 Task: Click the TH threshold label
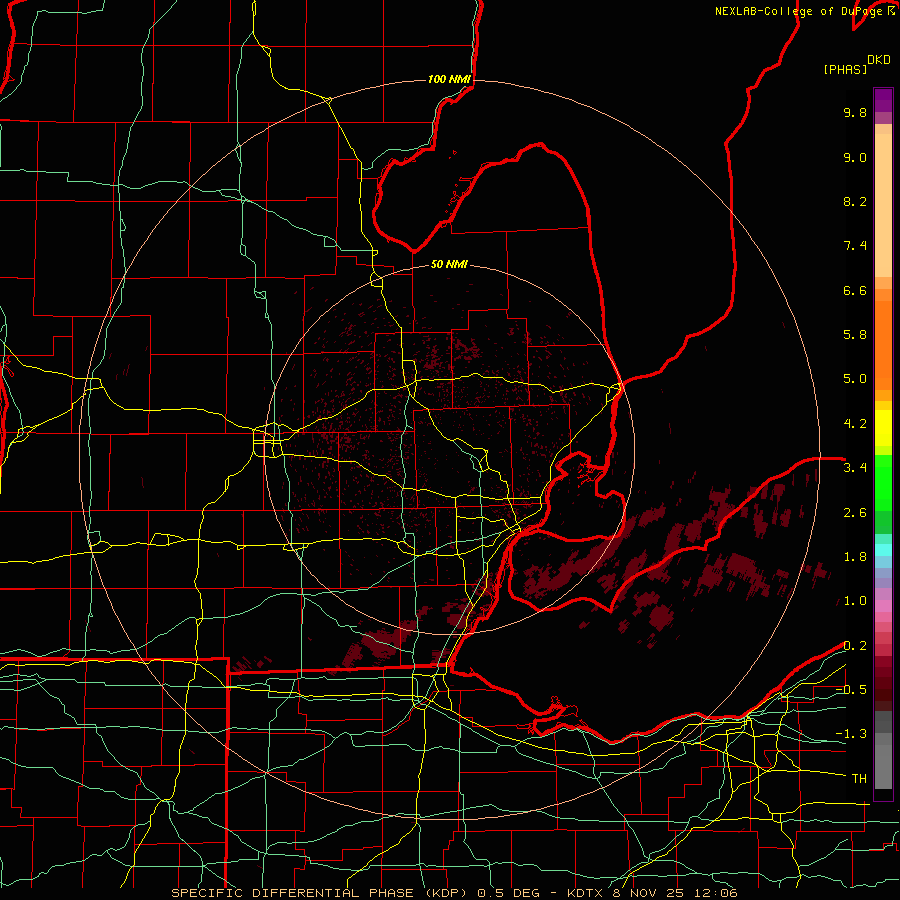click(x=859, y=779)
